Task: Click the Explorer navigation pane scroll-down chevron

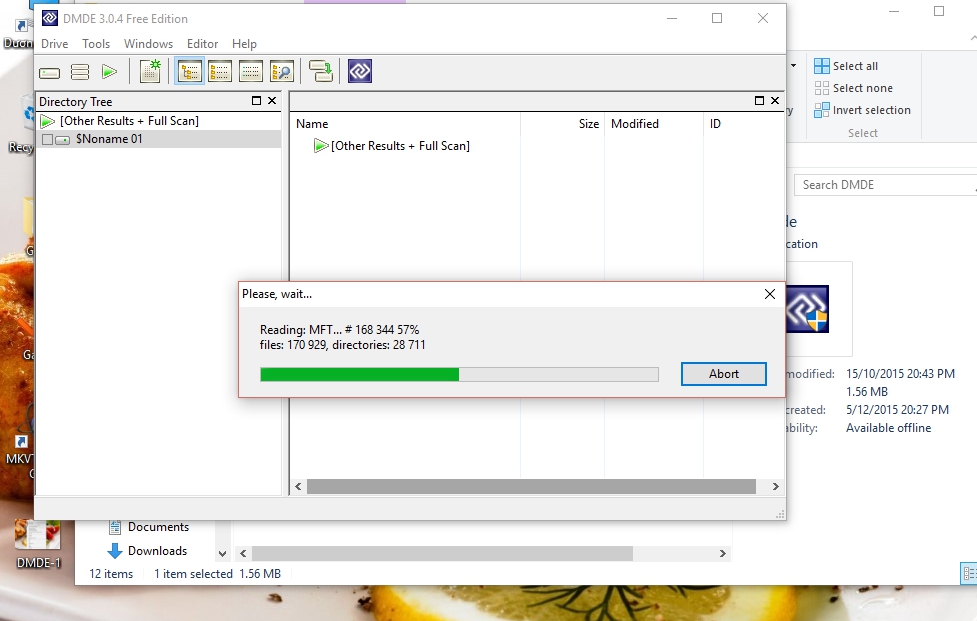Action: point(222,553)
